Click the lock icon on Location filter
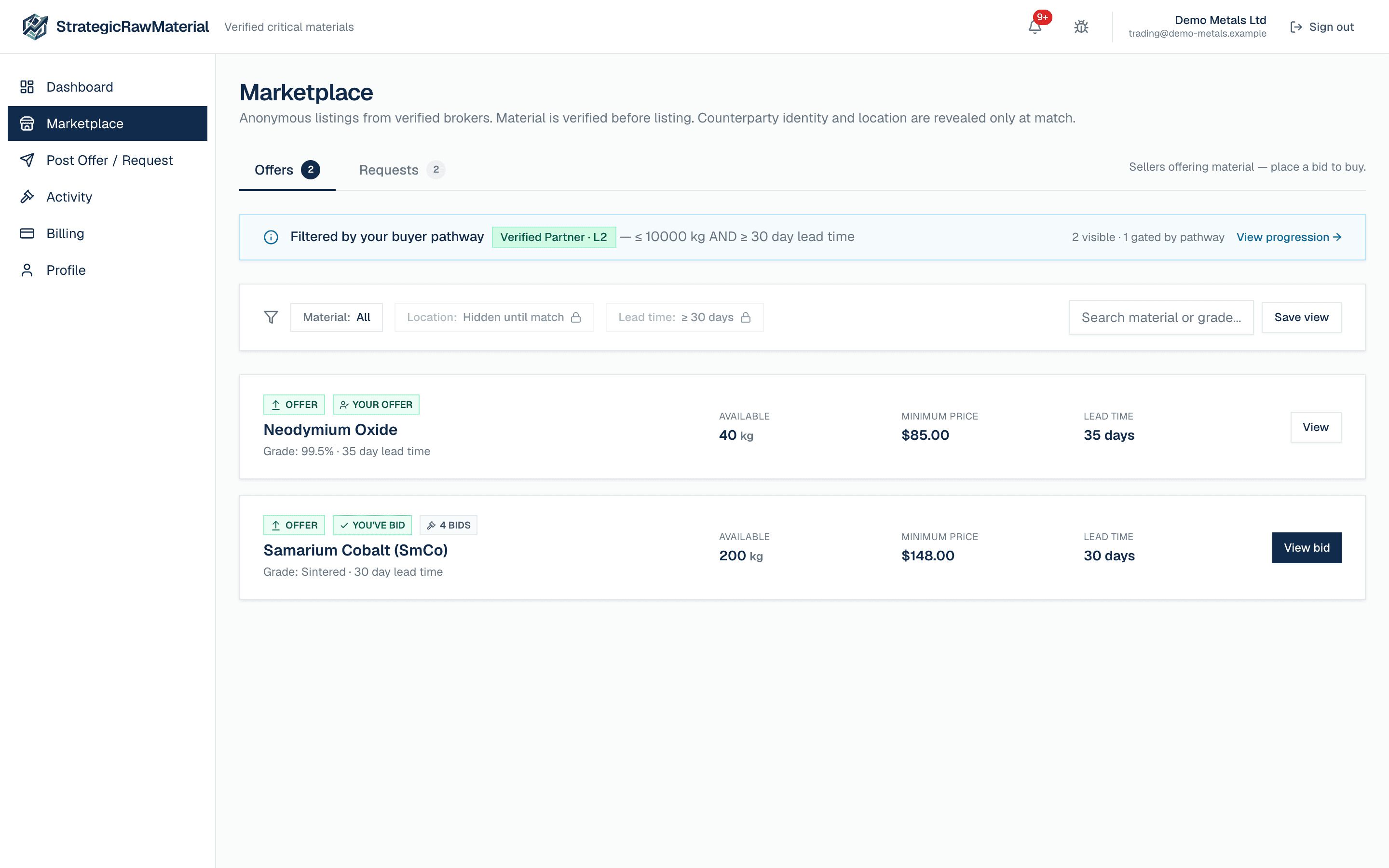Viewport: 1389px width, 868px height. 576,317
